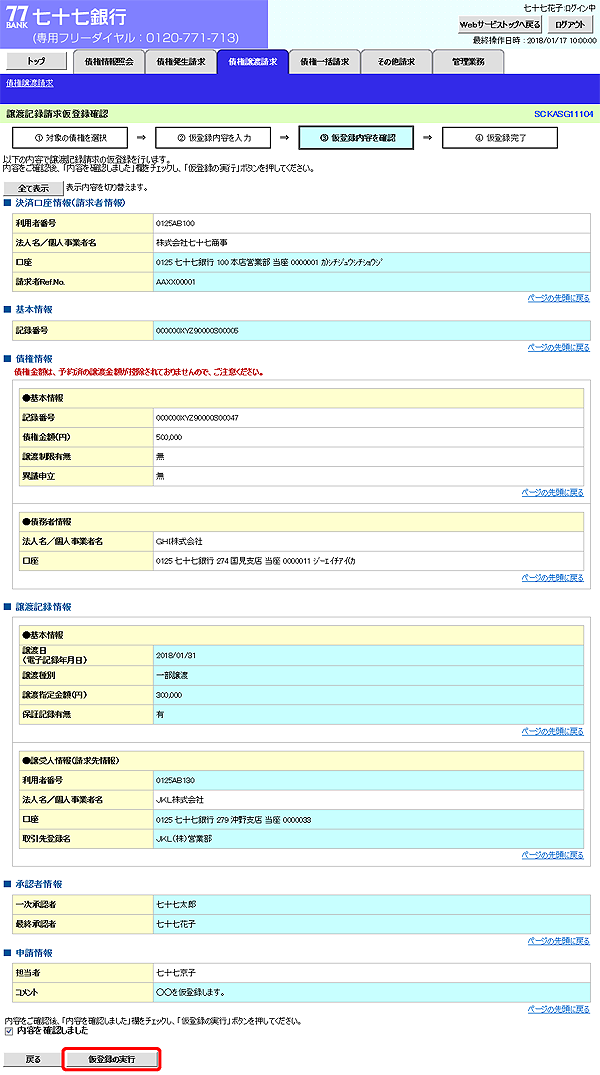Select the 債権譲渡請求 tab
Image resolution: width=600 pixels, height=1075 pixels.
[x=253, y=62]
